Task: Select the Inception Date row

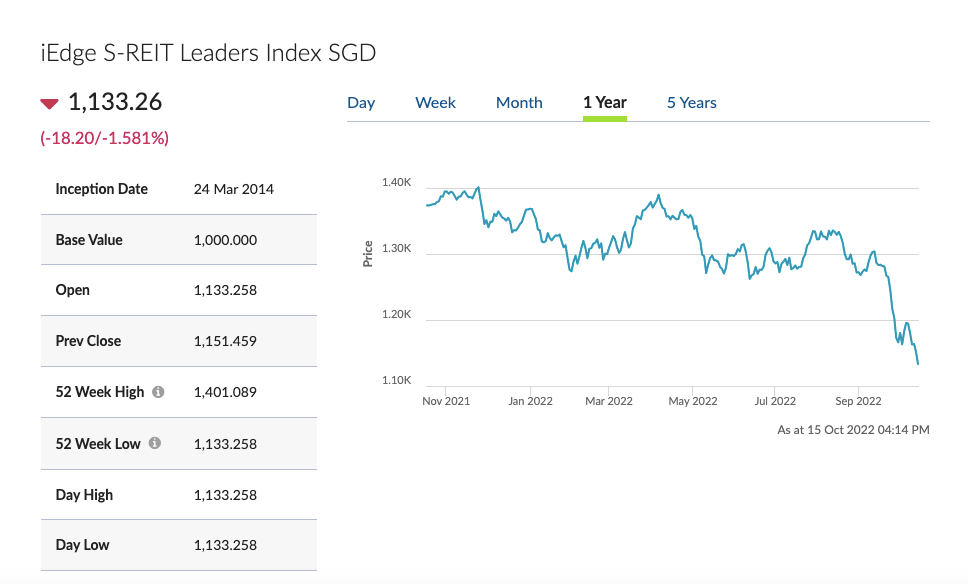Action: tap(178, 189)
